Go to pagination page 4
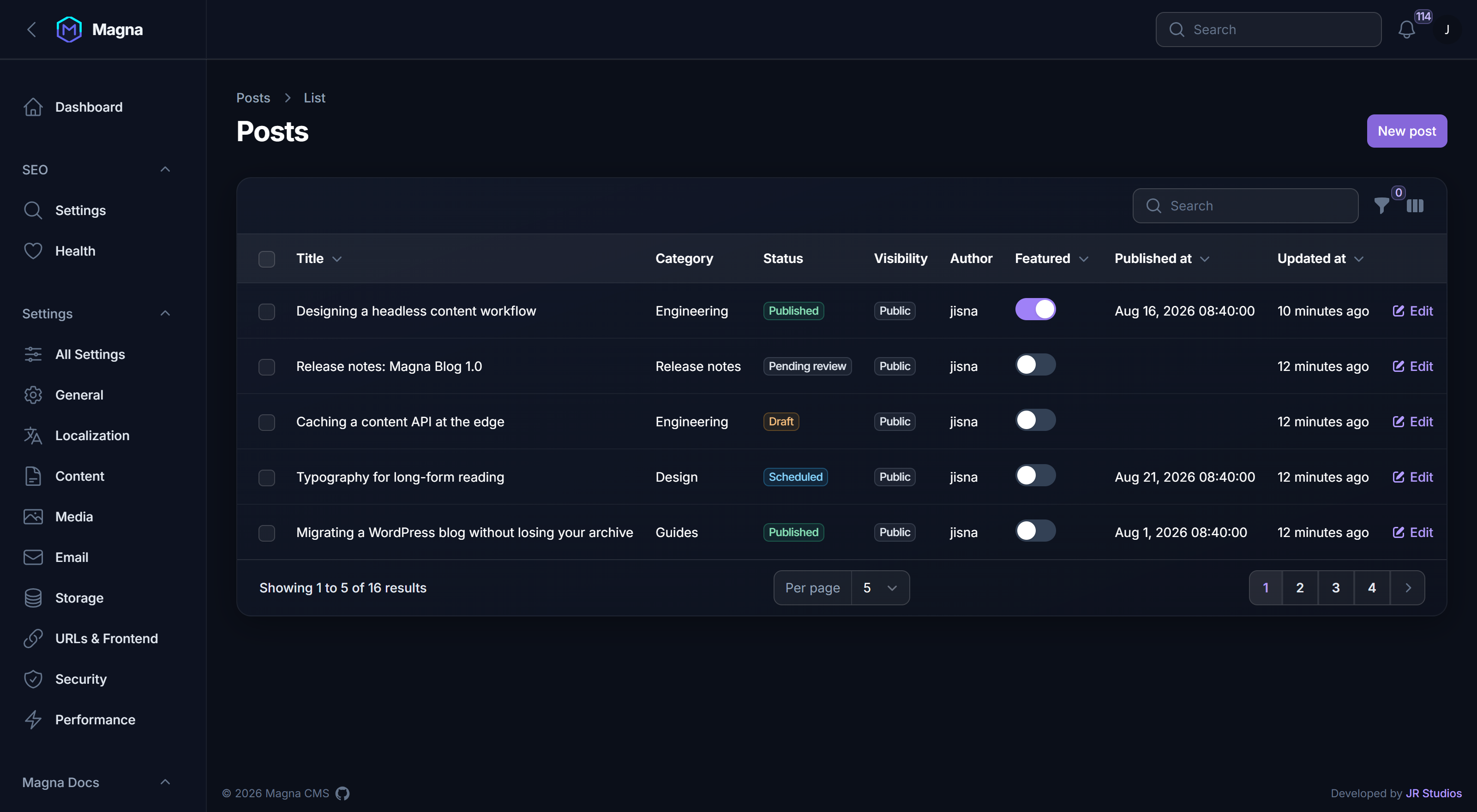Screen dimensions: 1477x812 pyautogui.click(x=1371, y=588)
